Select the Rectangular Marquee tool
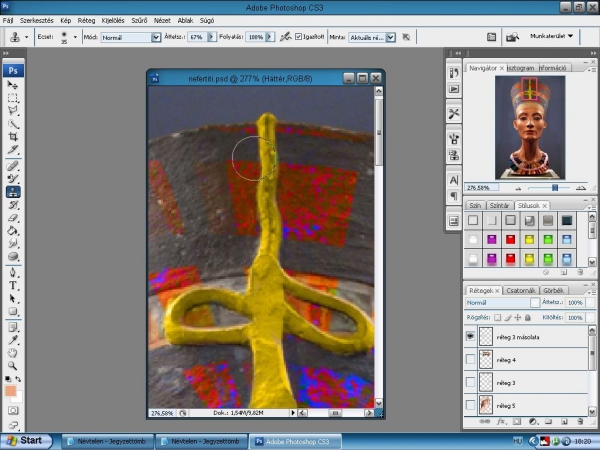This screenshot has height=450, width=600. pos(13,98)
